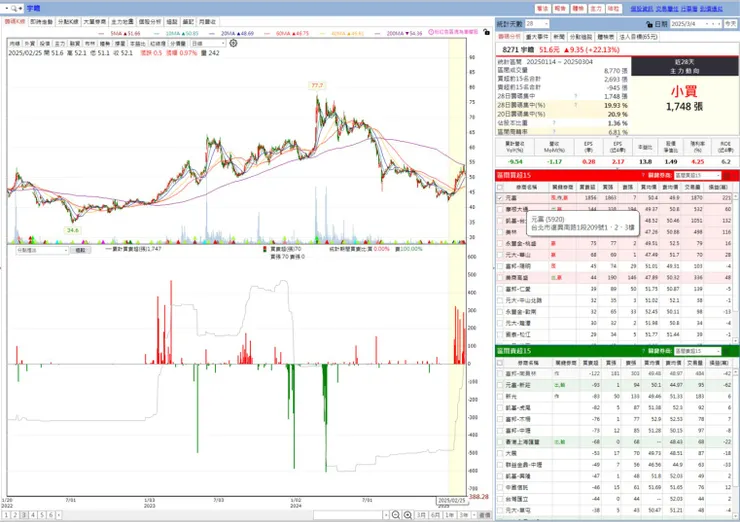
Task: Switch to the 即時走勢 tab
Action: click(x=42, y=22)
